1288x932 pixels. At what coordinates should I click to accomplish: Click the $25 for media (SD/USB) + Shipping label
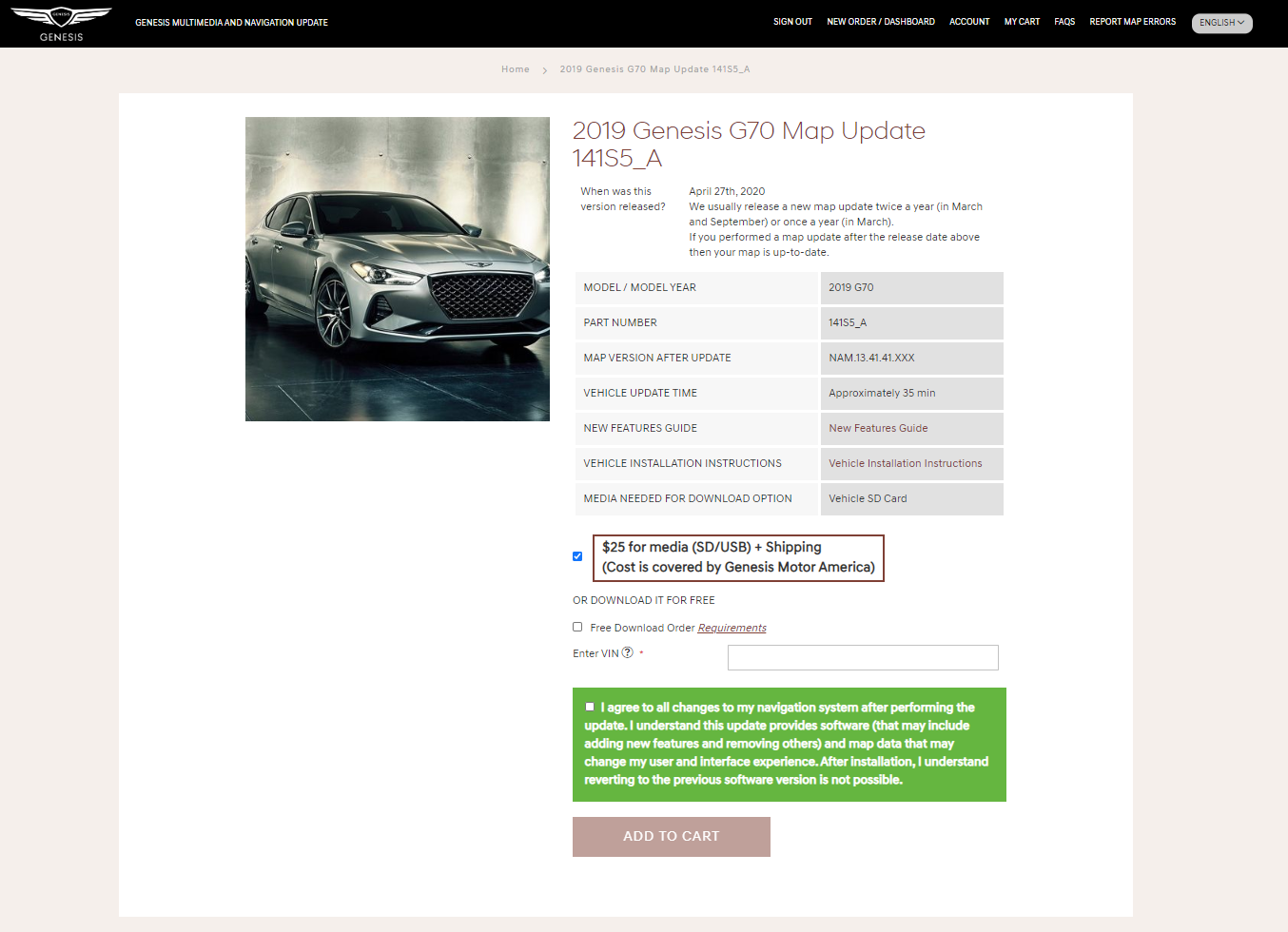coord(738,557)
